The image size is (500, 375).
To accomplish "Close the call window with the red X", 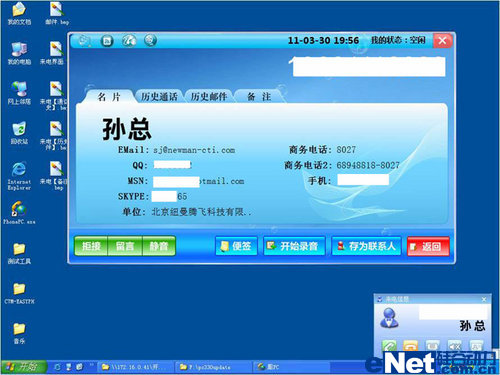I will point(442,41).
